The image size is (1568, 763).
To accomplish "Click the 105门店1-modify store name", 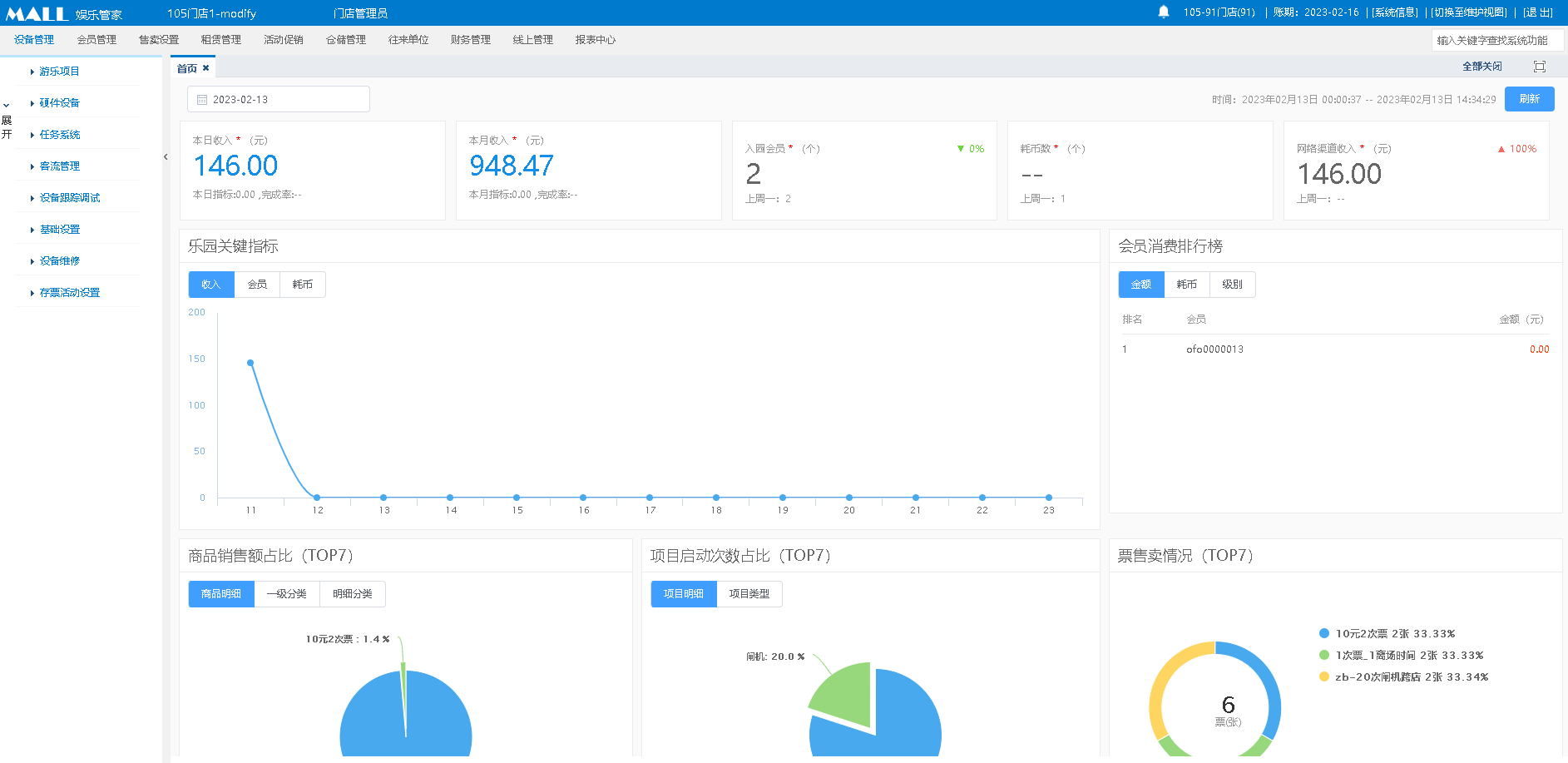I will click(x=211, y=13).
